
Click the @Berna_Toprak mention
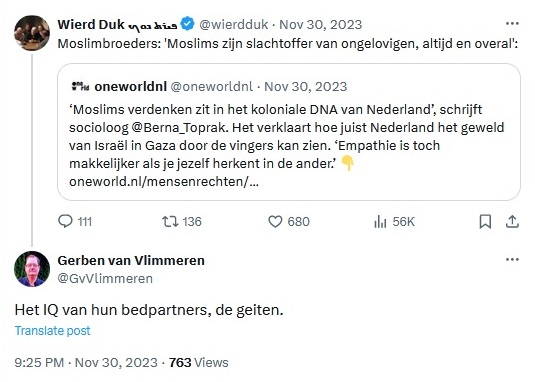[178, 128]
